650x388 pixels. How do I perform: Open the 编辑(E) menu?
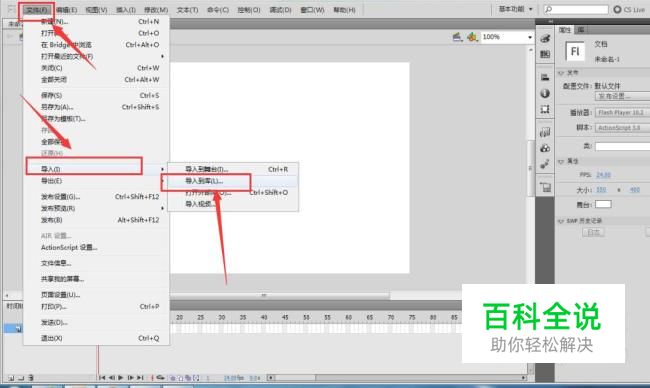coord(67,10)
